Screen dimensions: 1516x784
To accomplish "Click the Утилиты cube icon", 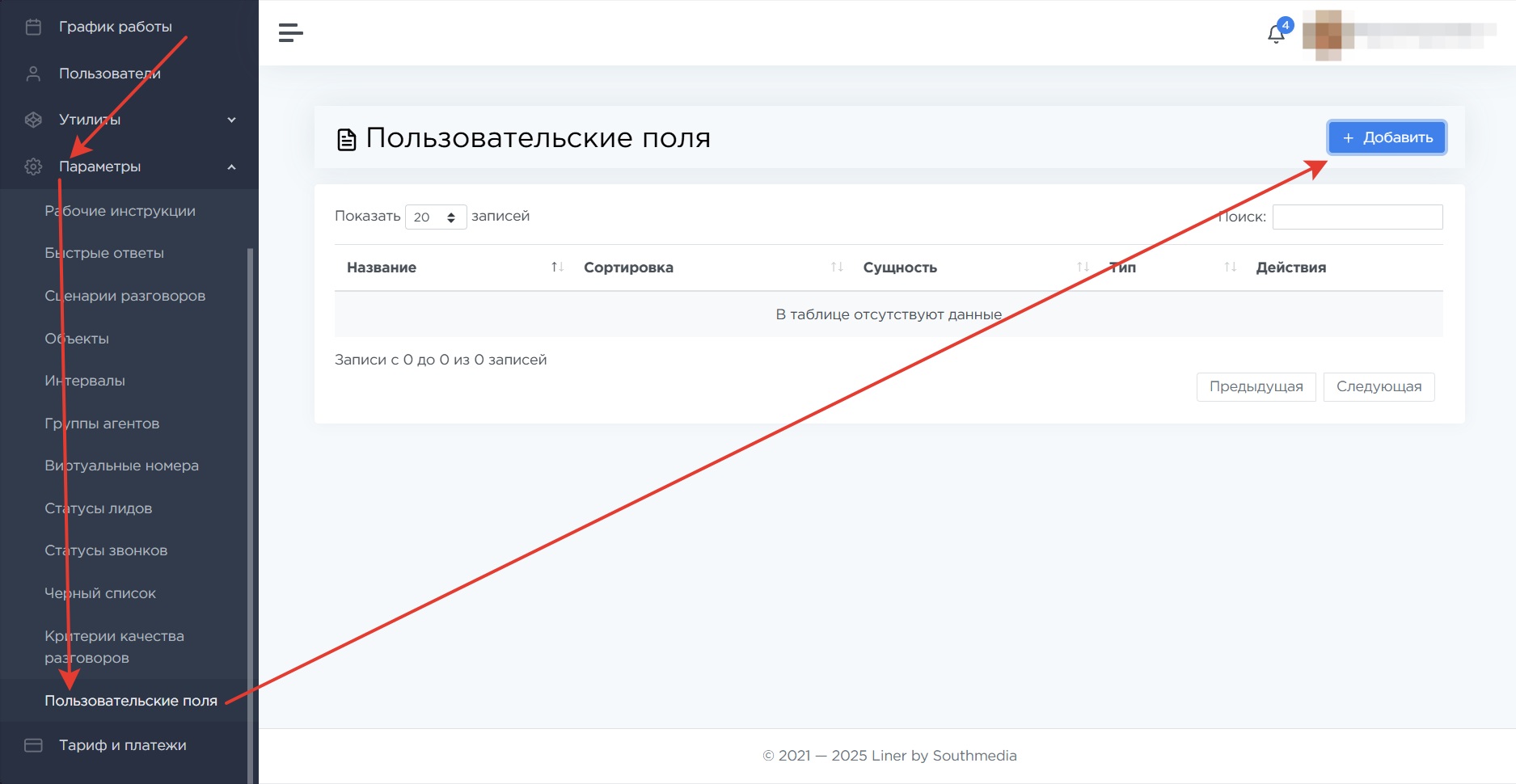I will (33, 120).
